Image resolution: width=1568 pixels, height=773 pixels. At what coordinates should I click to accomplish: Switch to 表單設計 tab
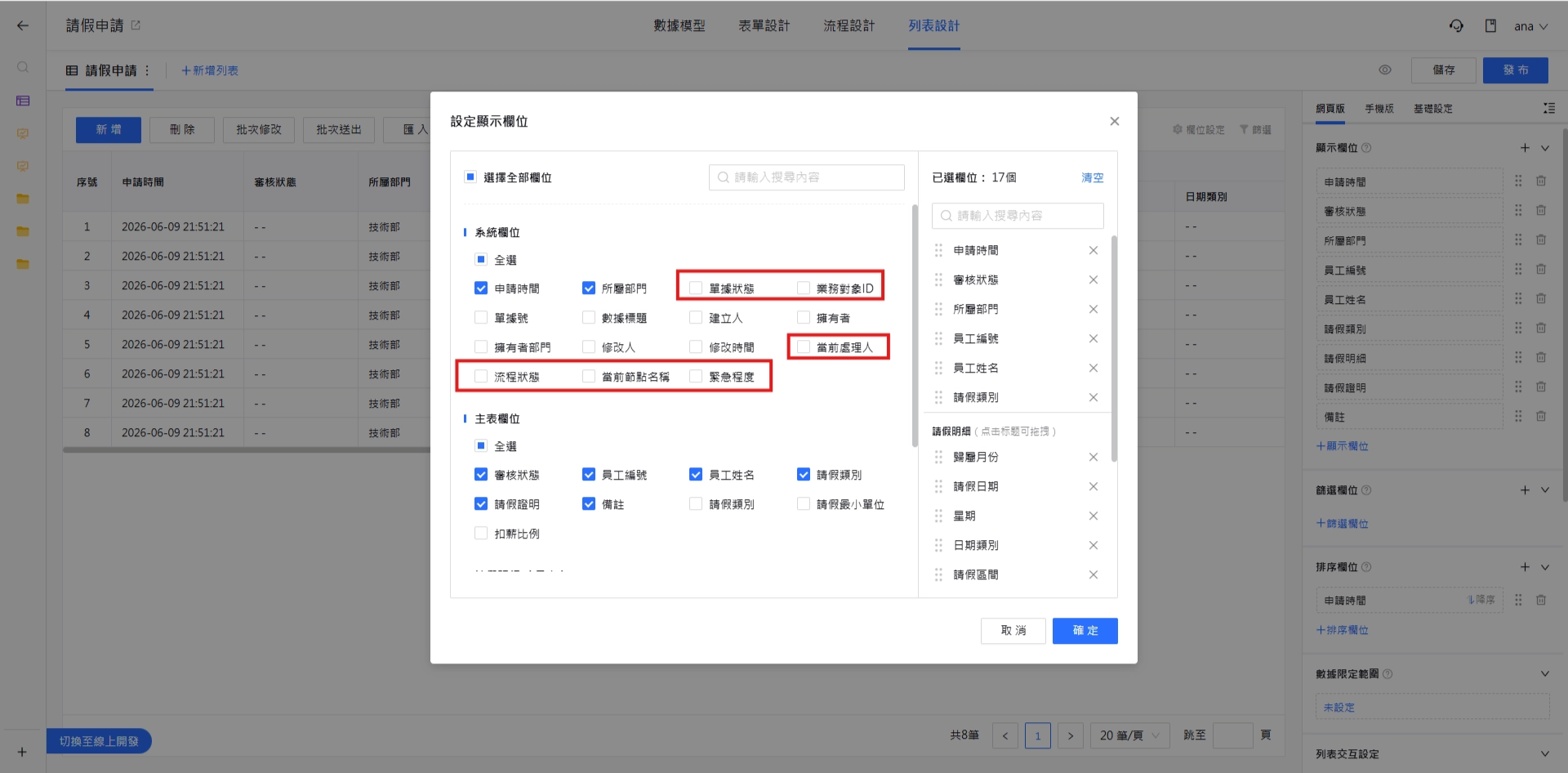click(x=764, y=25)
